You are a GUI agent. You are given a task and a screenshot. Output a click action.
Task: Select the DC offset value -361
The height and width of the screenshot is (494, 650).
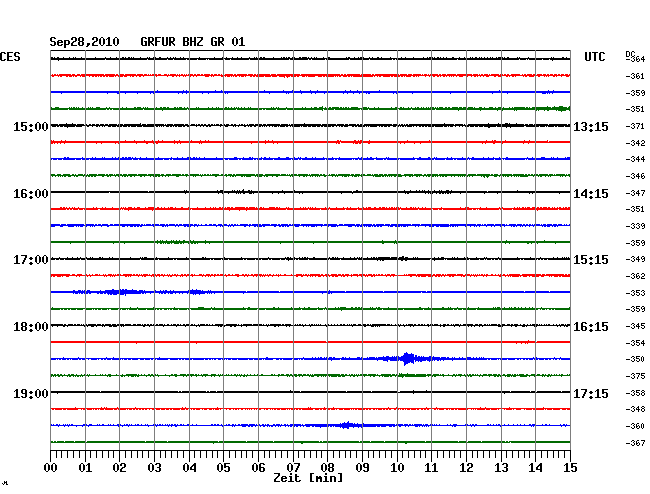(635, 76)
